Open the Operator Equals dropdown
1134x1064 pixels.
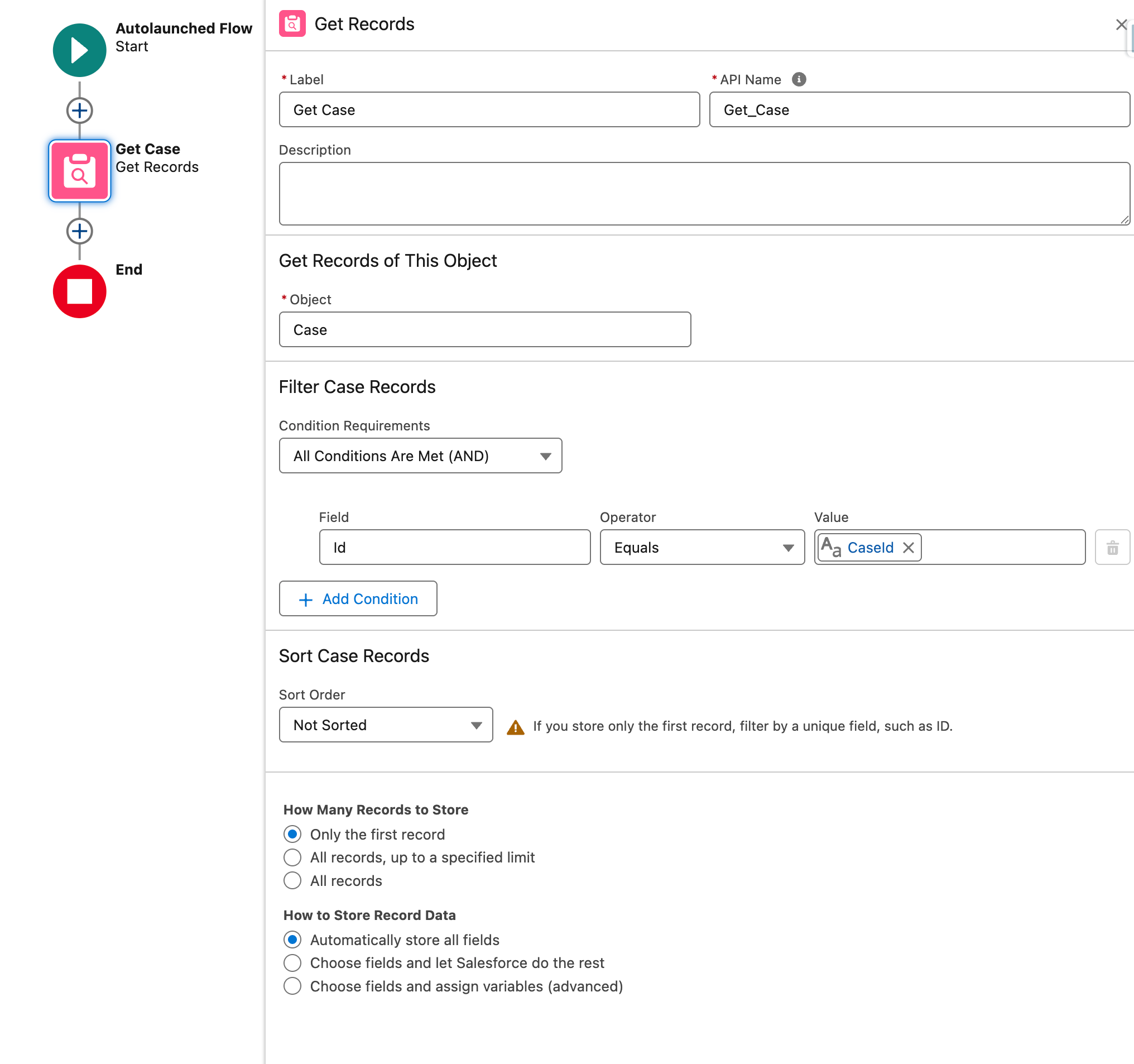701,548
